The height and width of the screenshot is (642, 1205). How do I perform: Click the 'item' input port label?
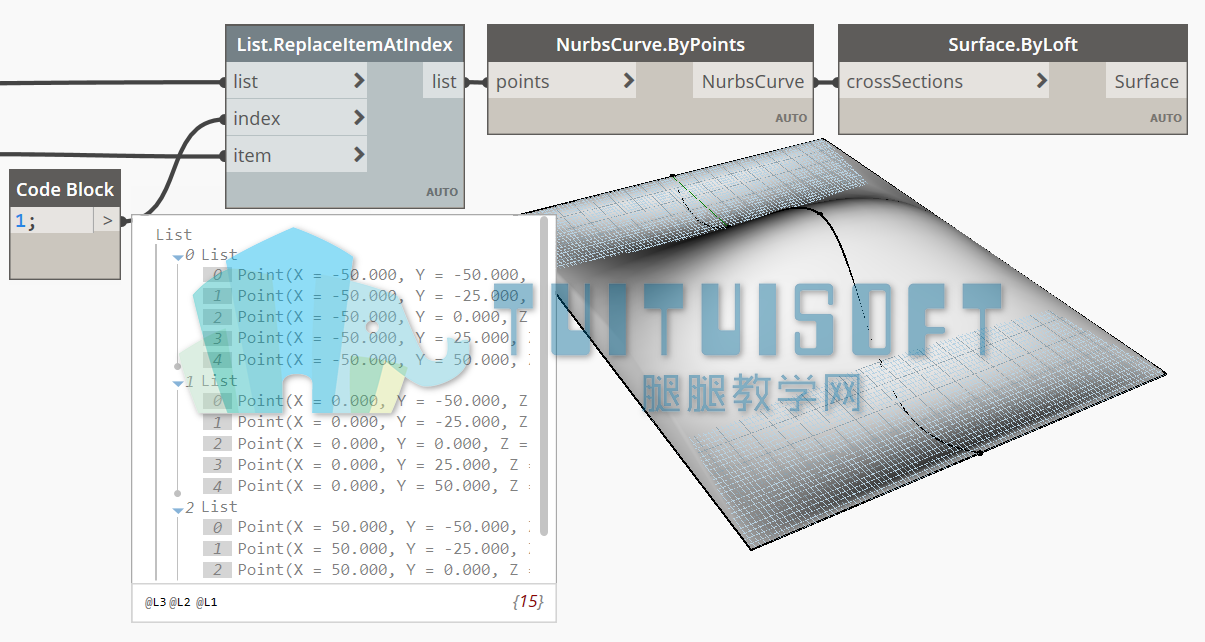tap(252, 155)
